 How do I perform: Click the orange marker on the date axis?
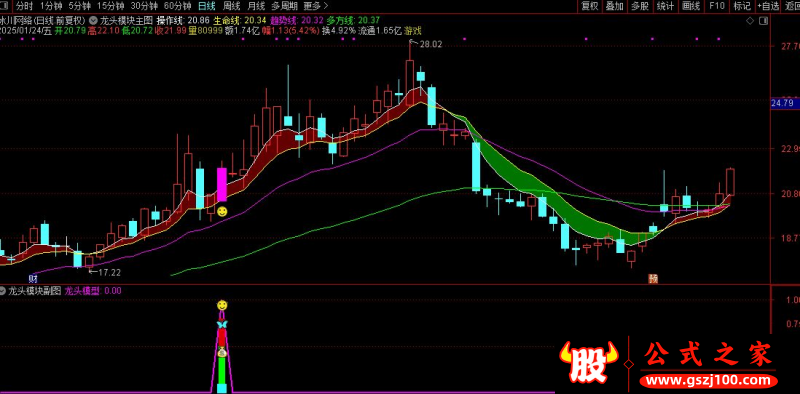coord(654,279)
